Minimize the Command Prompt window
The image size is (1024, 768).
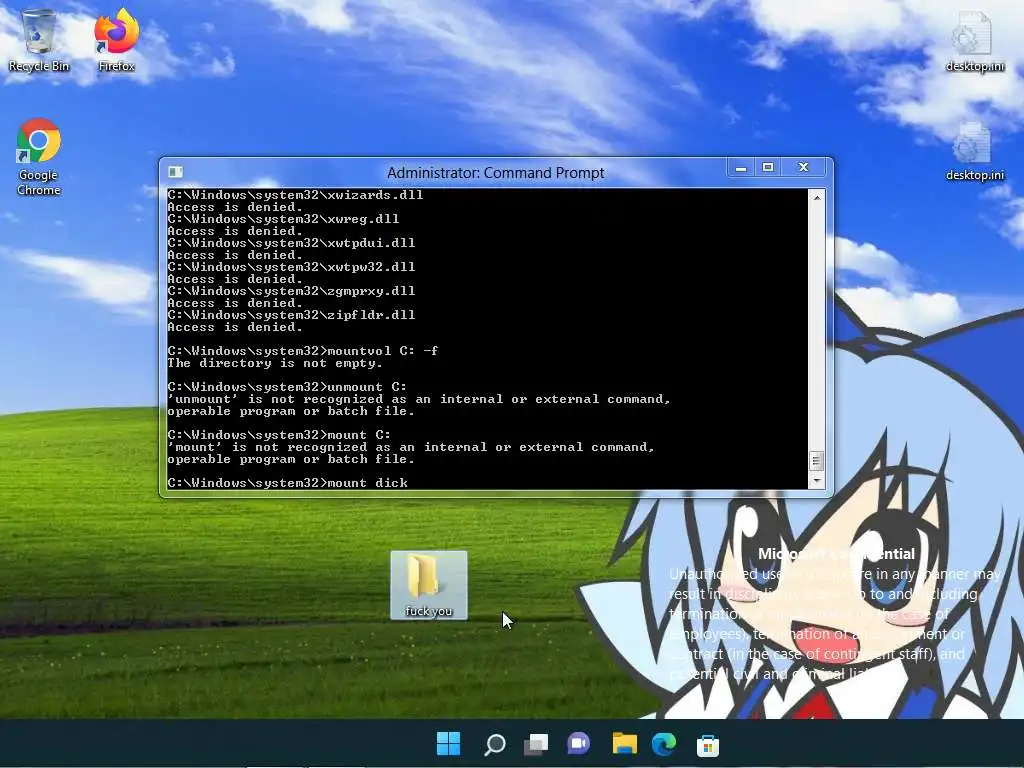tap(741, 168)
